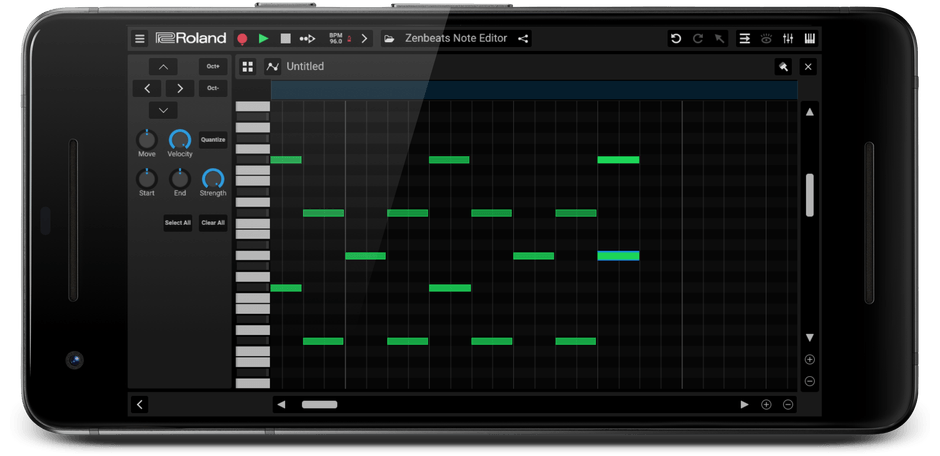Viewport: 940px width, 456px height.
Task: Open the mixer faders icon
Action: [788, 39]
